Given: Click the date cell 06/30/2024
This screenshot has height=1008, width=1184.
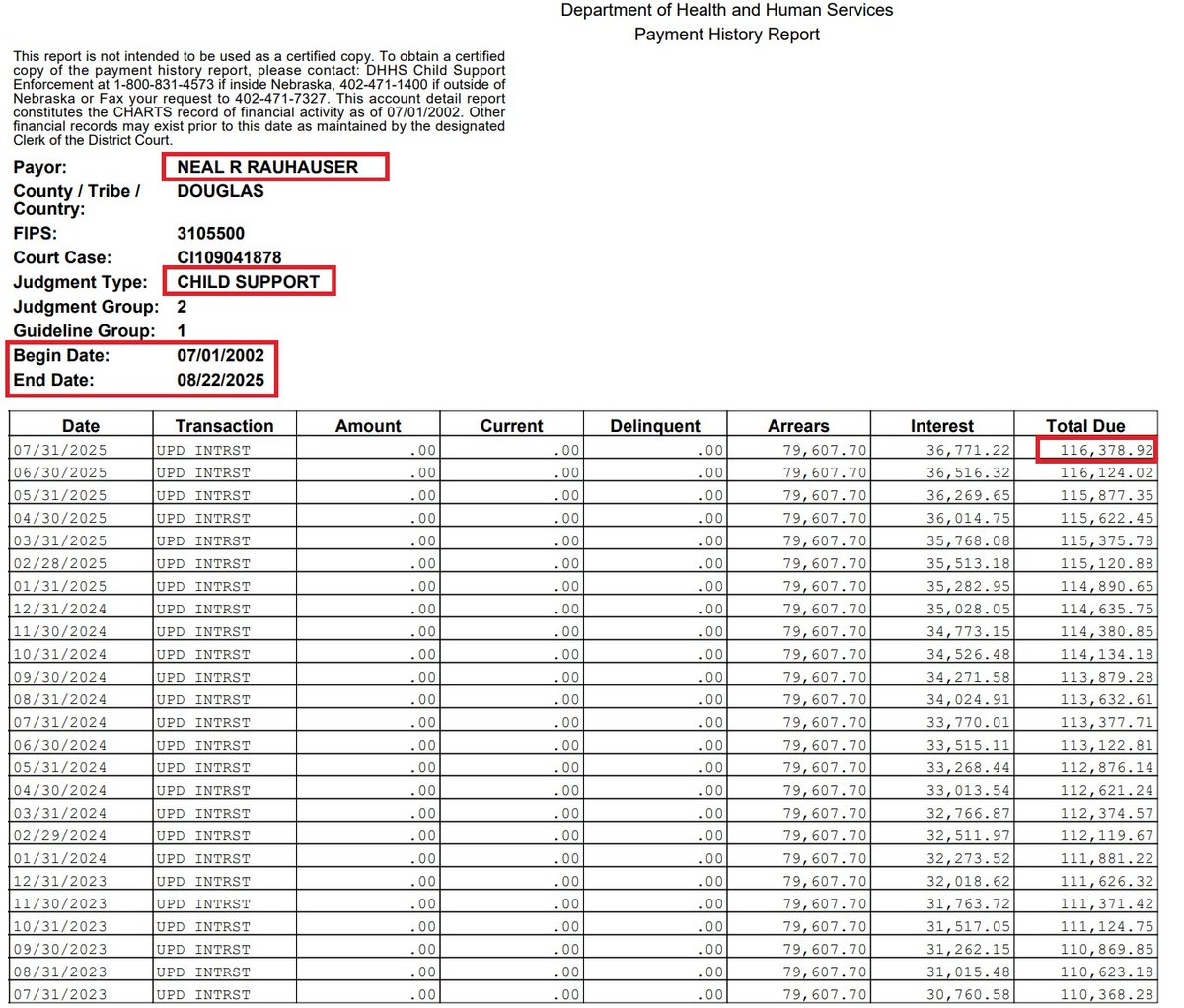Looking at the screenshot, I should click(x=60, y=745).
